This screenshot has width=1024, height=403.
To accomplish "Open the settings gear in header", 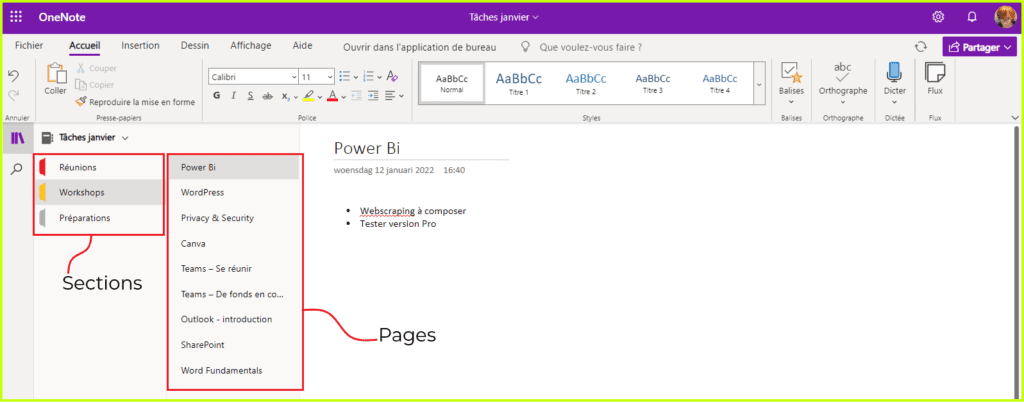I will [938, 17].
